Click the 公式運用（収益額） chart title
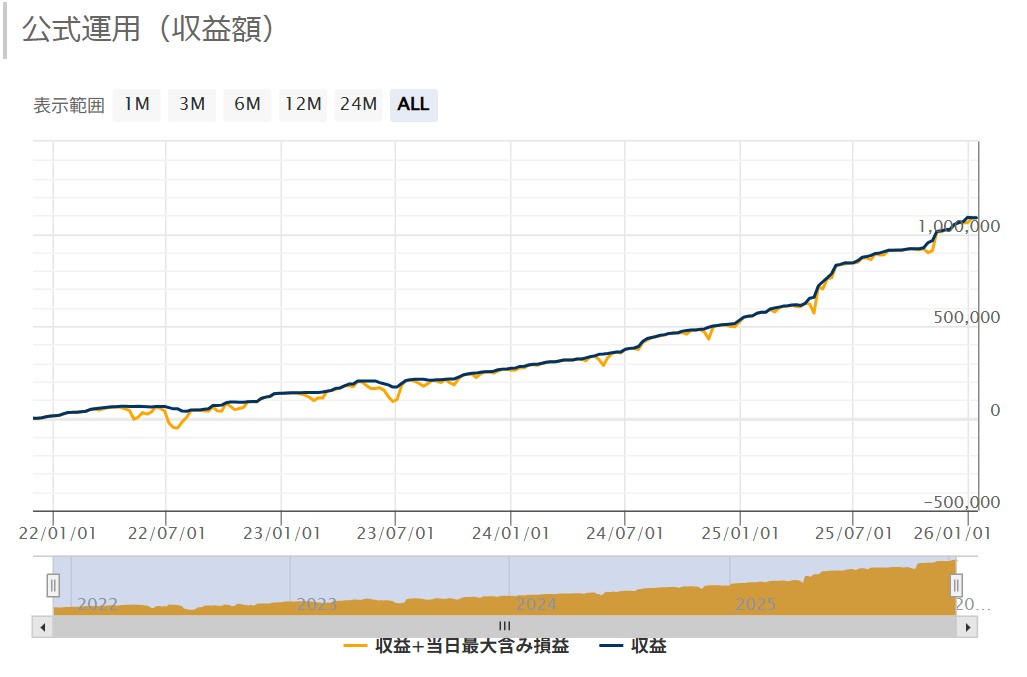1027x677 pixels. (148, 30)
